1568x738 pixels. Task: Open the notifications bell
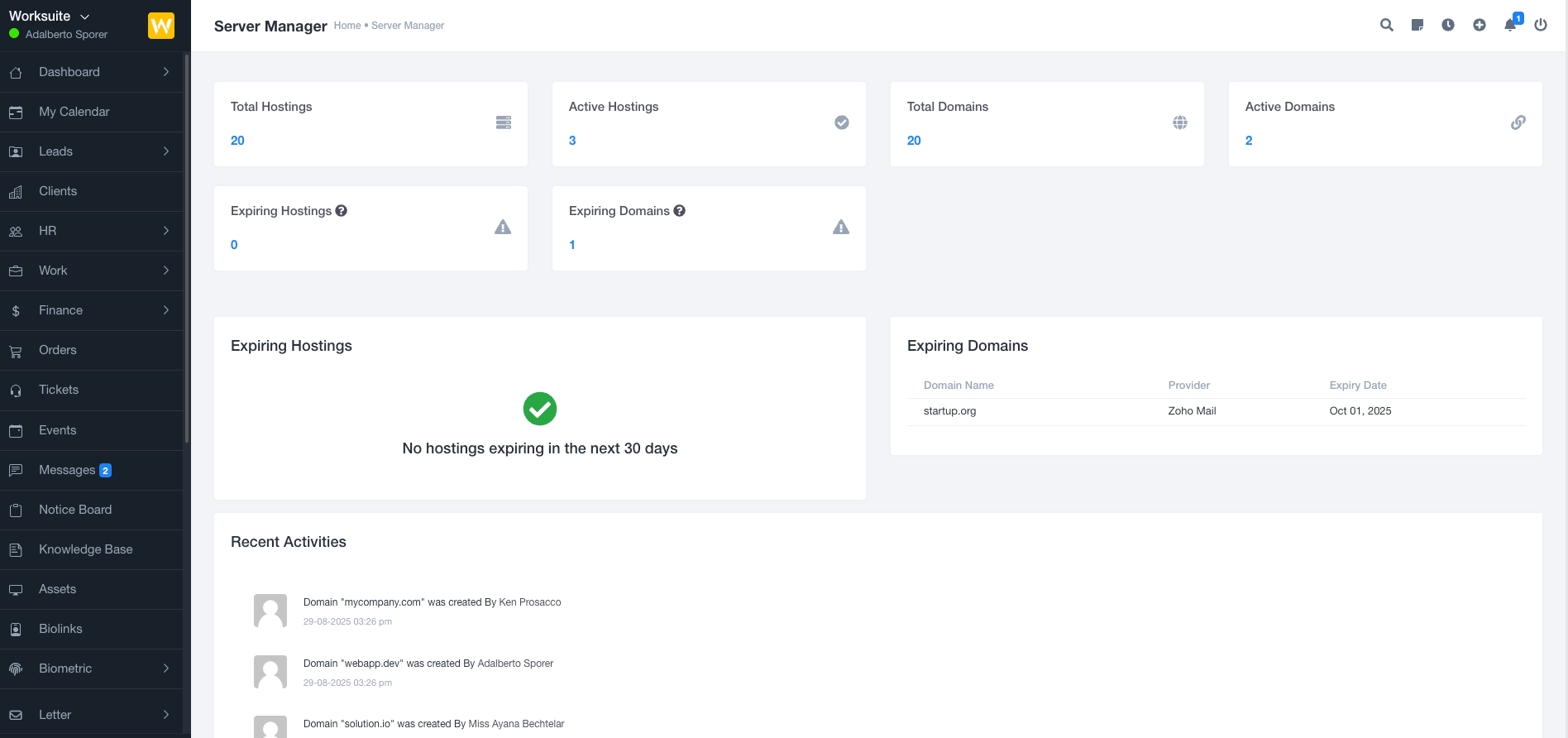(x=1510, y=25)
